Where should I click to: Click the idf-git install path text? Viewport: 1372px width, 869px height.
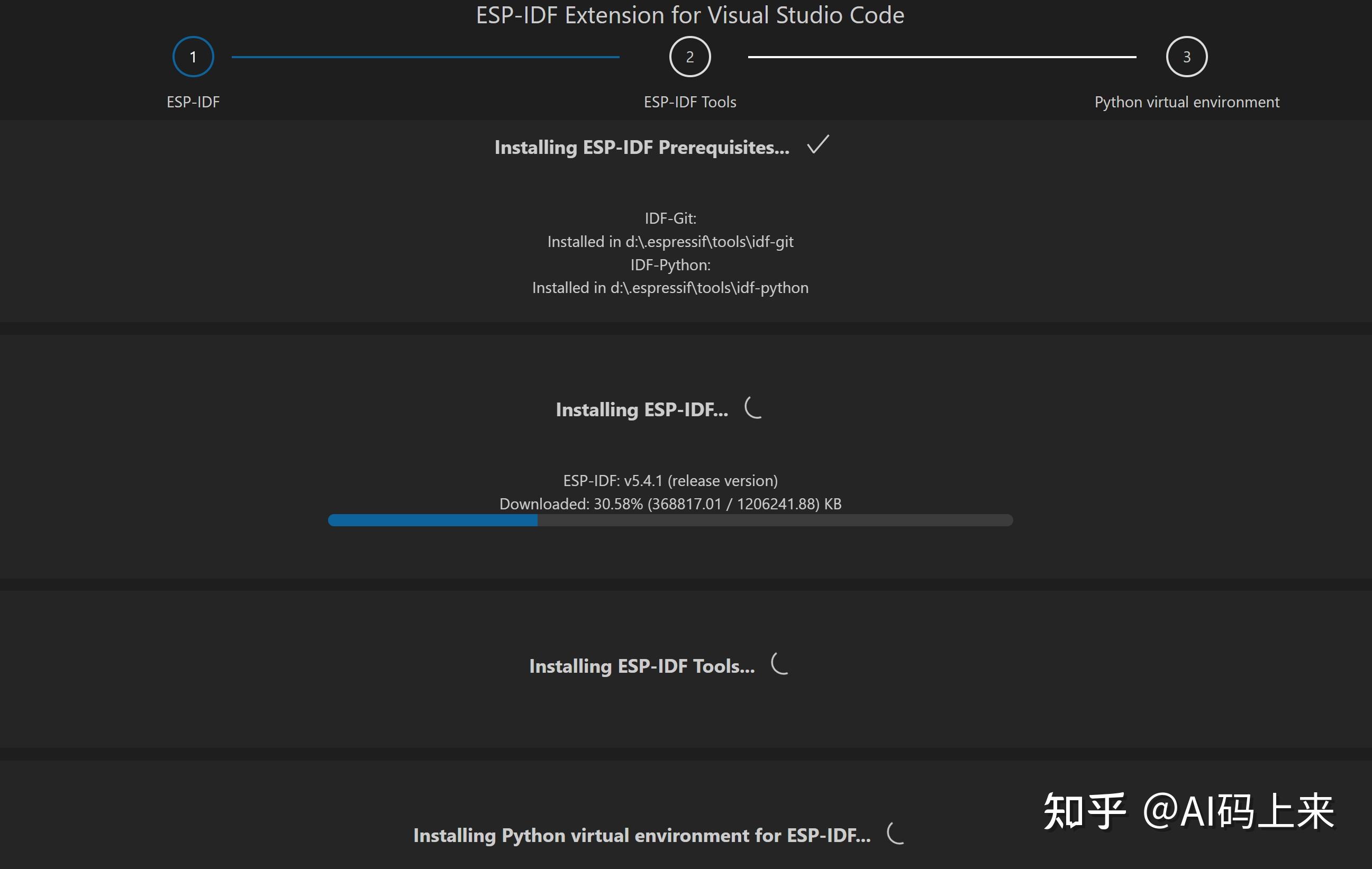pos(670,242)
